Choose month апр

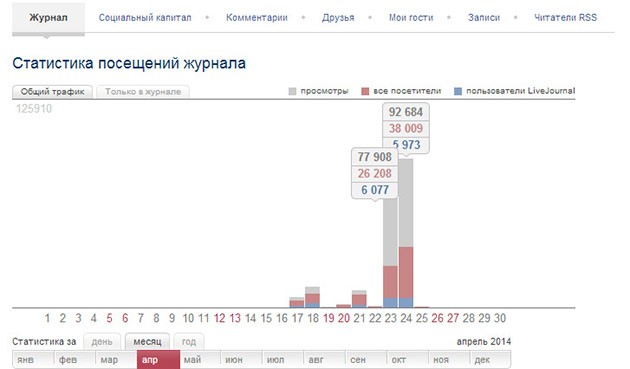[x=158, y=359]
